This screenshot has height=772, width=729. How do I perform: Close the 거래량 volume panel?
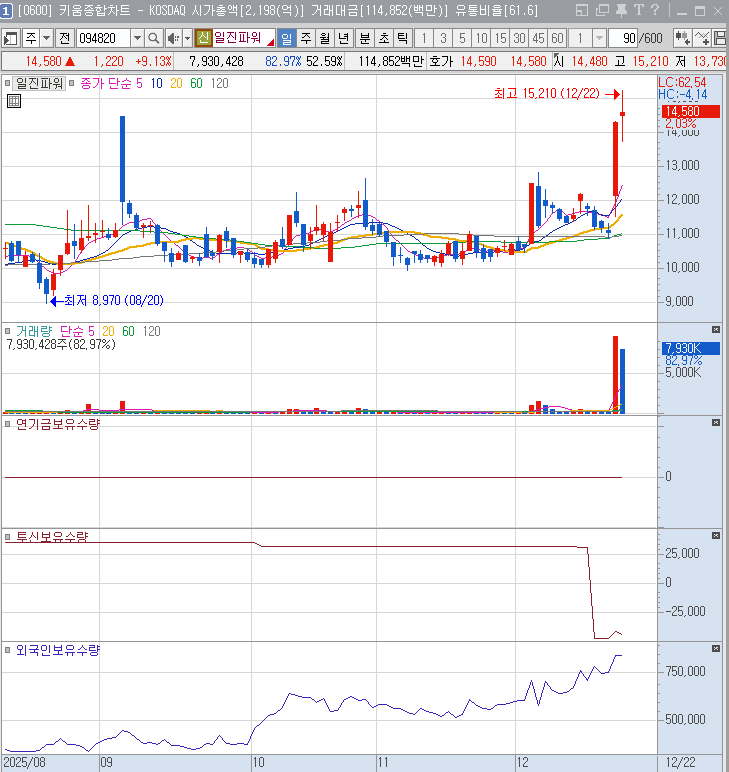point(715,329)
